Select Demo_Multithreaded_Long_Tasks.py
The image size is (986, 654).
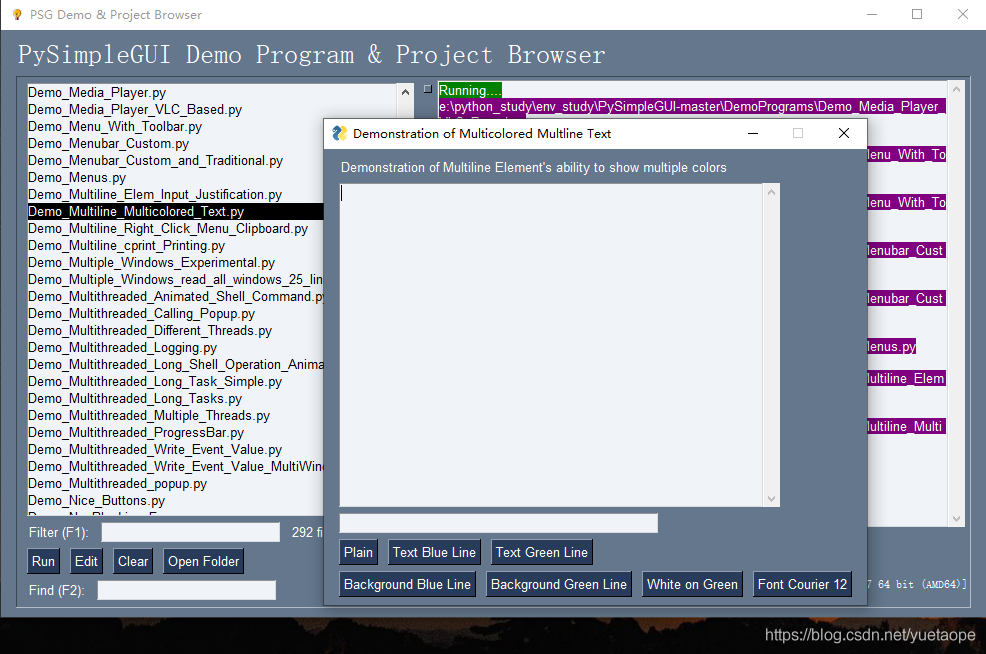coord(135,398)
